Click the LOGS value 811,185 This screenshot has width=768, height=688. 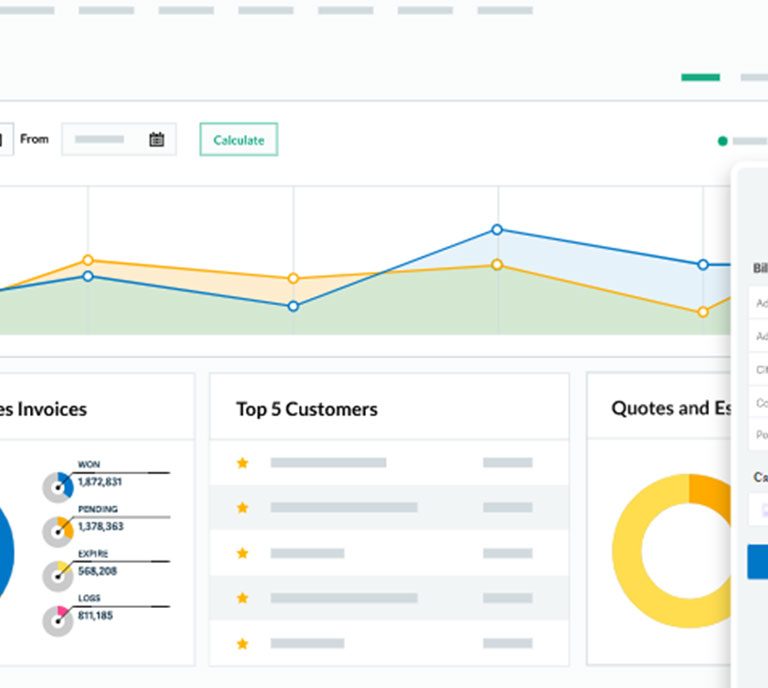pos(96,616)
